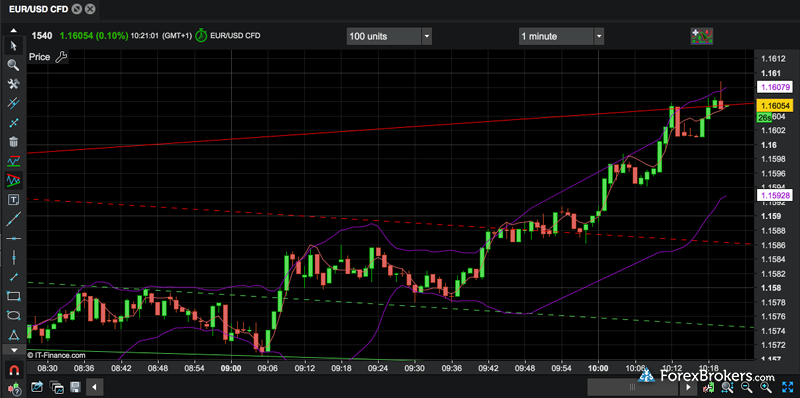The height and width of the screenshot is (398, 800).
Task: Click the IT-Finance.com copyright link
Action: [56, 355]
